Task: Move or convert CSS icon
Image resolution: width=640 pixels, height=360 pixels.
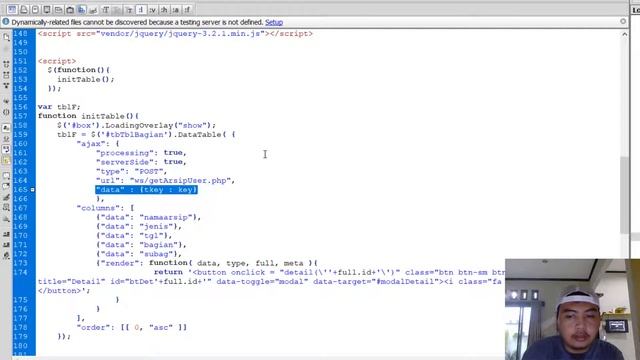Action: [6, 219]
